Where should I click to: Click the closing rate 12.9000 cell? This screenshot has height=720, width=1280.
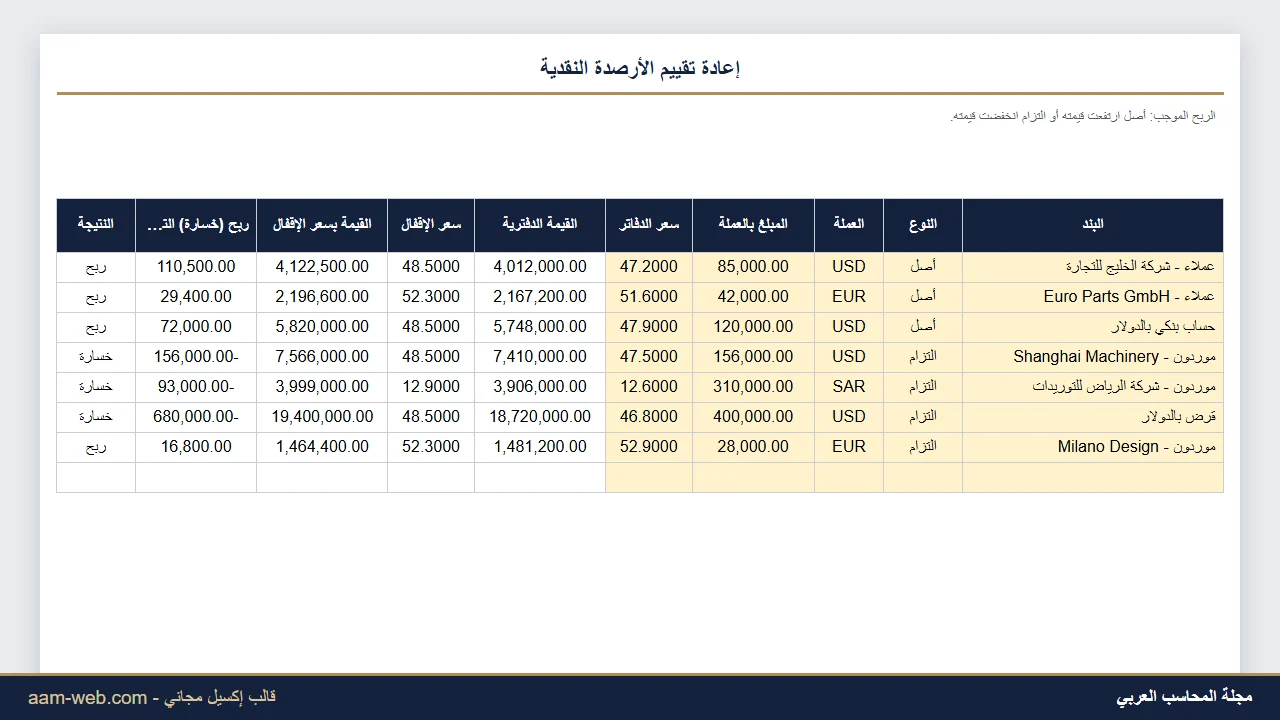tap(431, 387)
